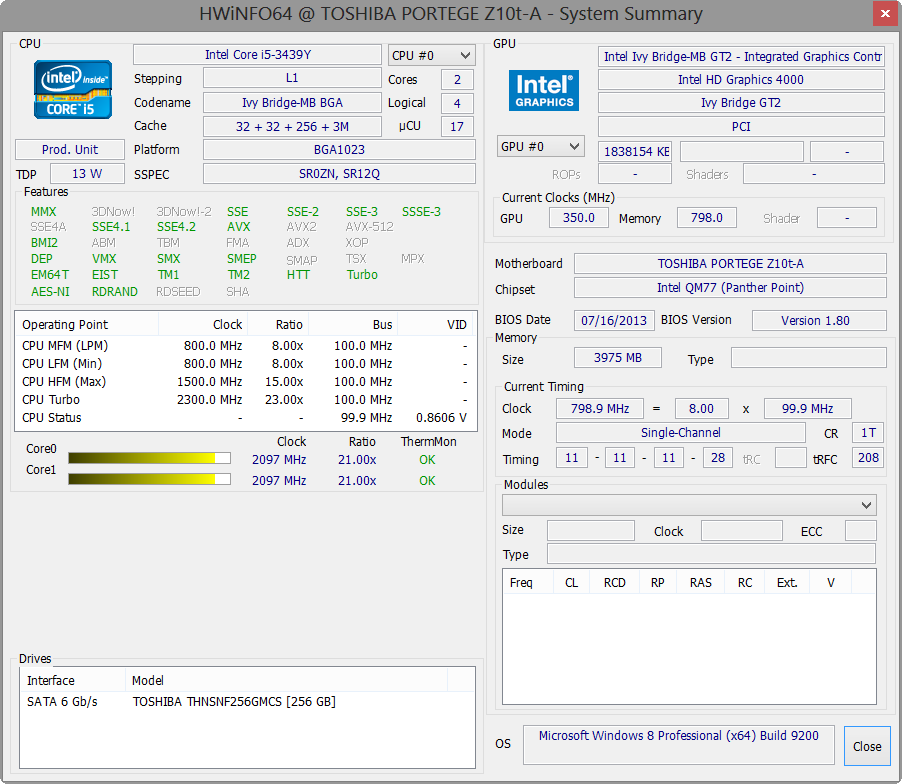Screen dimensions: 902x784
Task: Click the Chipset Intel QM77 field
Action: pyautogui.click(x=731, y=288)
